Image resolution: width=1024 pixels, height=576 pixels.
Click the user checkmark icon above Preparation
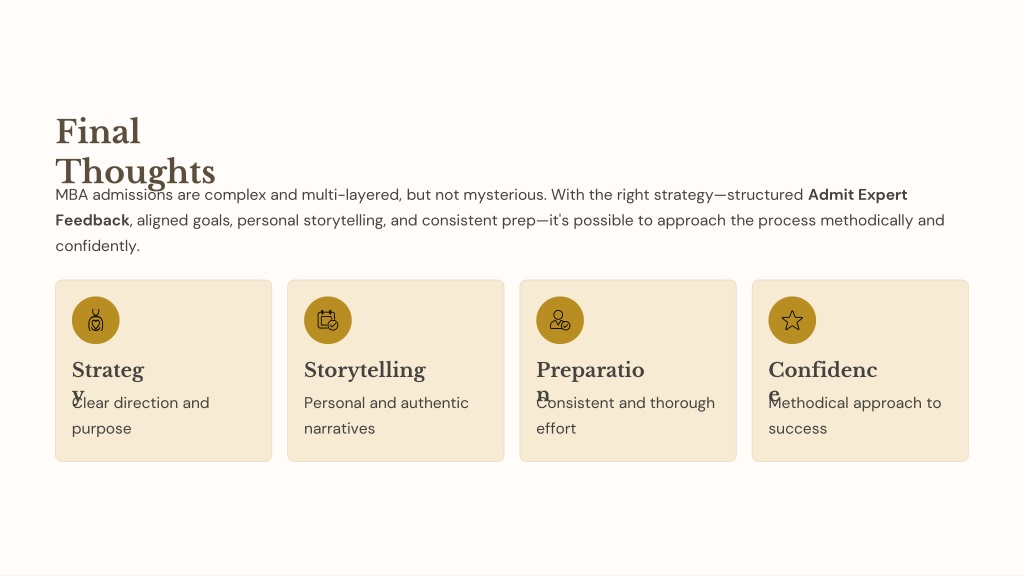(x=560, y=320)
